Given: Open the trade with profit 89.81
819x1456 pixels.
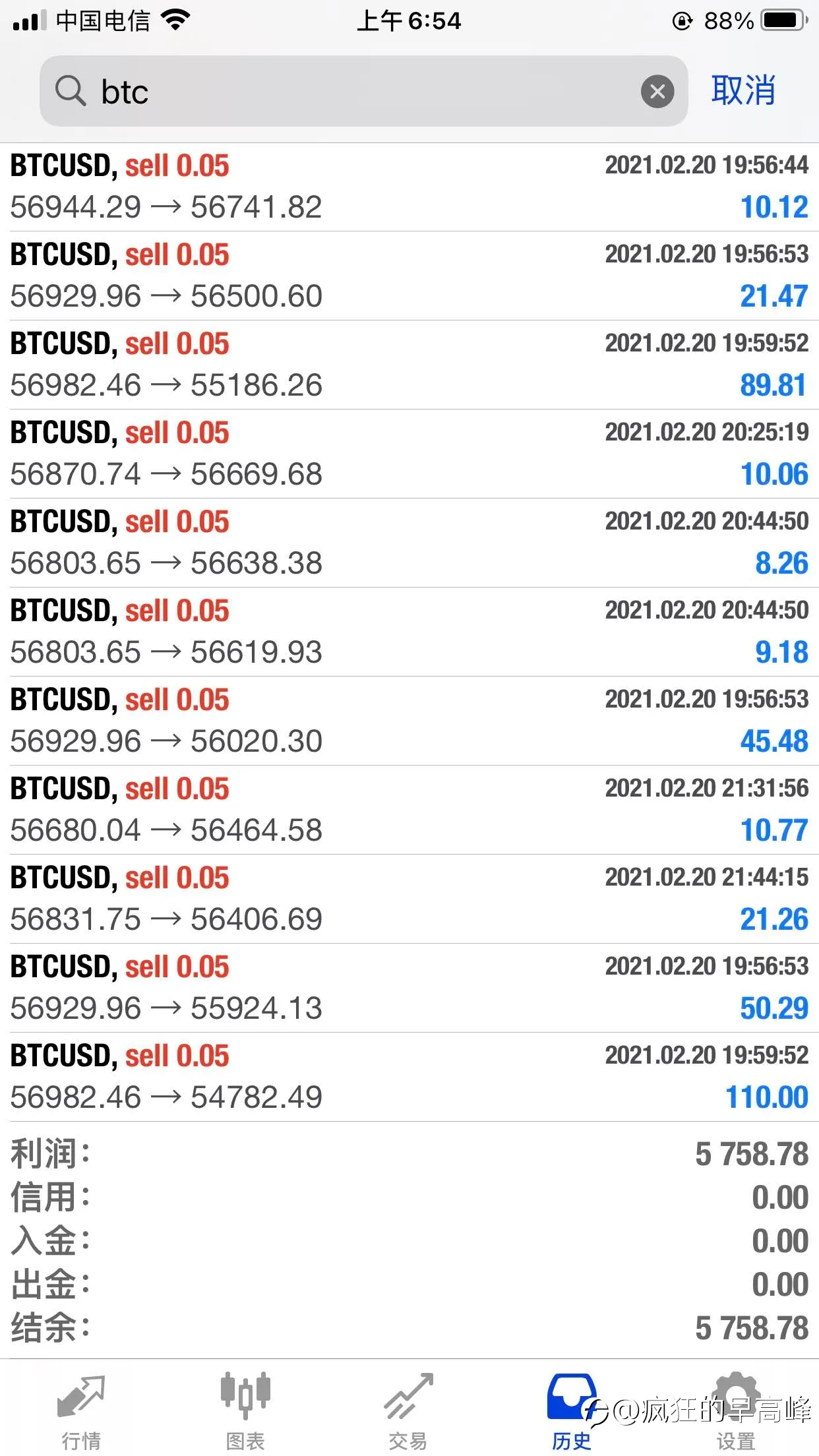Looking at the screenshot, I should pos(409,365).
